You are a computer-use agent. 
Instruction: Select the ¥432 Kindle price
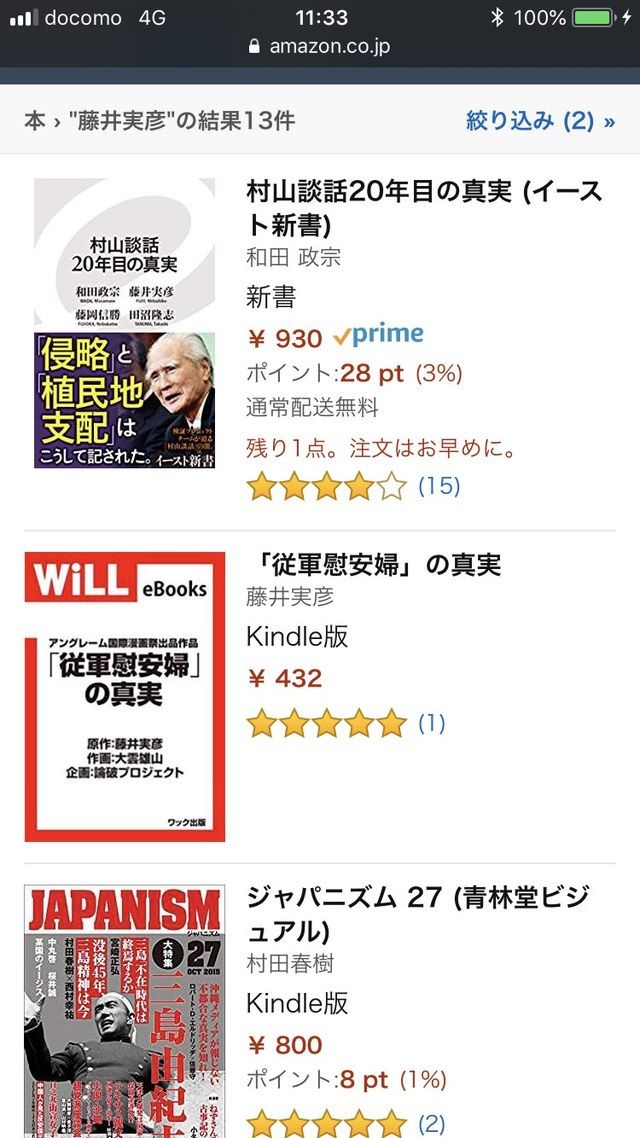coord(284,679)
